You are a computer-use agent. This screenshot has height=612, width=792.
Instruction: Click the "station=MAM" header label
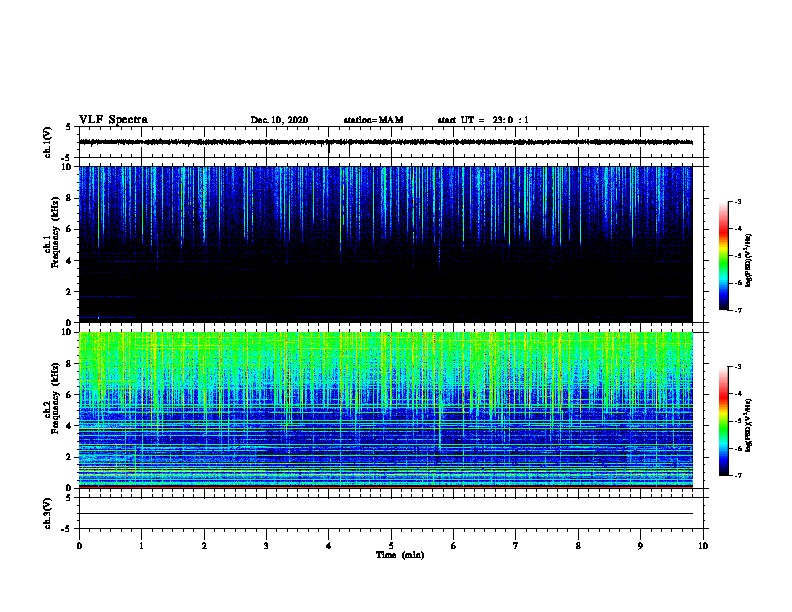click(373, 120)
